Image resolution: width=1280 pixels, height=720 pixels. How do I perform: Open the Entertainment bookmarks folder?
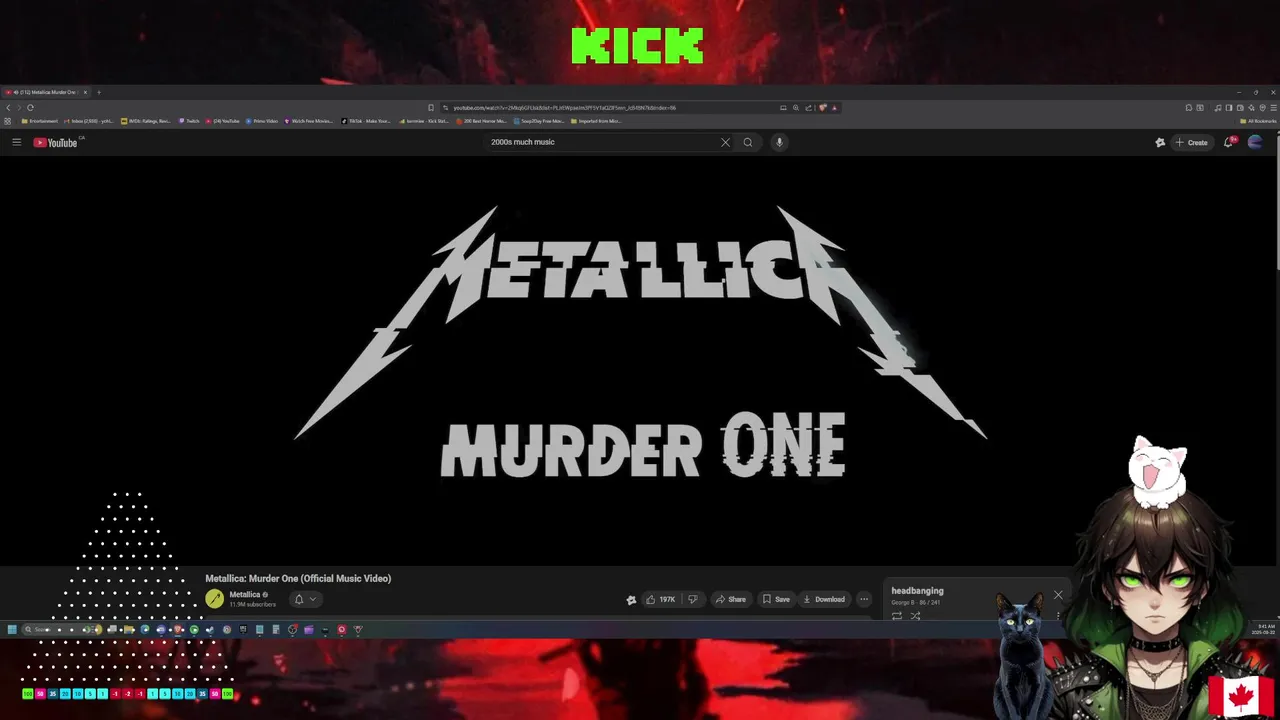point(40,121)
